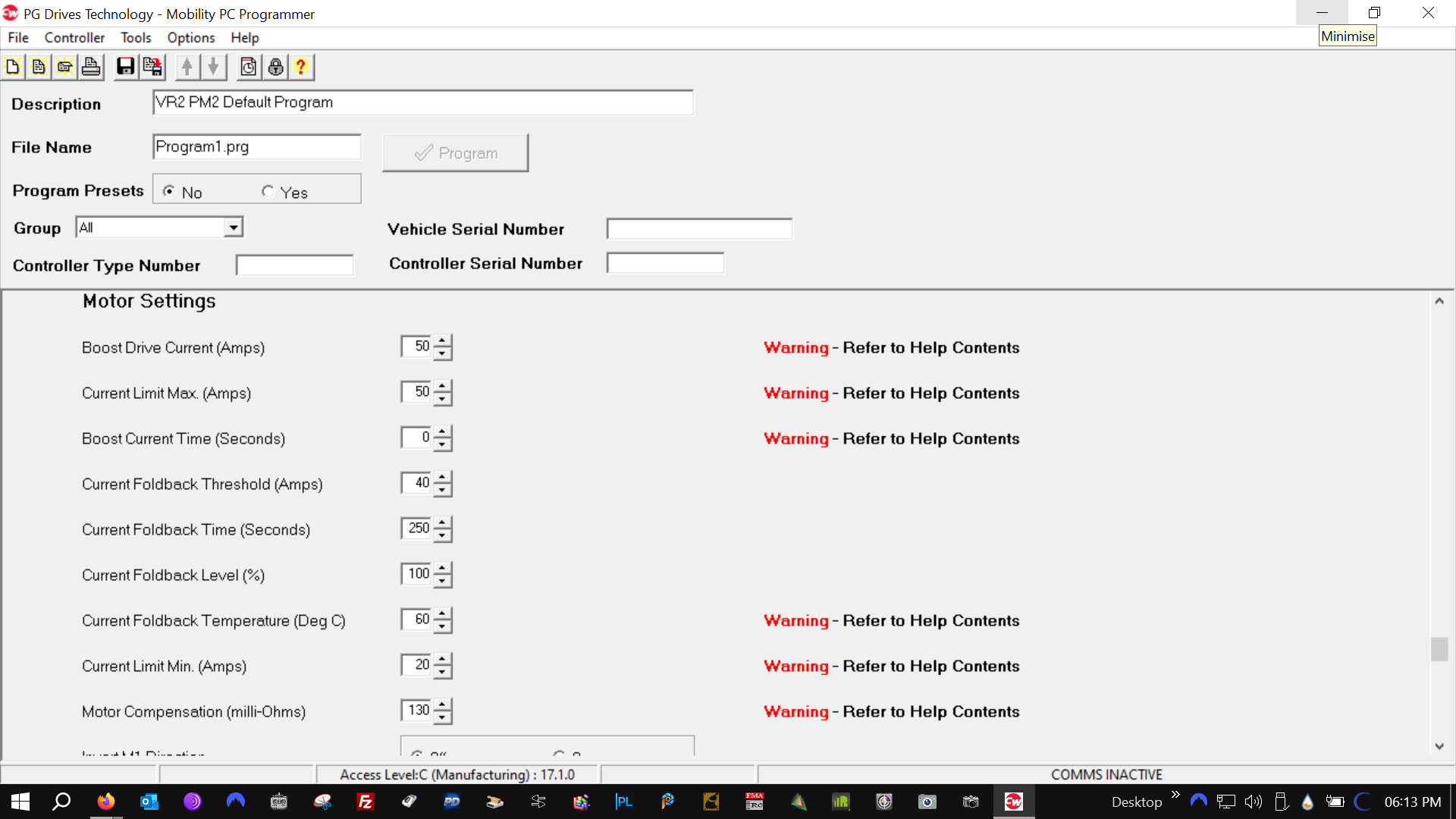Select the Program Presets 'No' radio button

168,191
